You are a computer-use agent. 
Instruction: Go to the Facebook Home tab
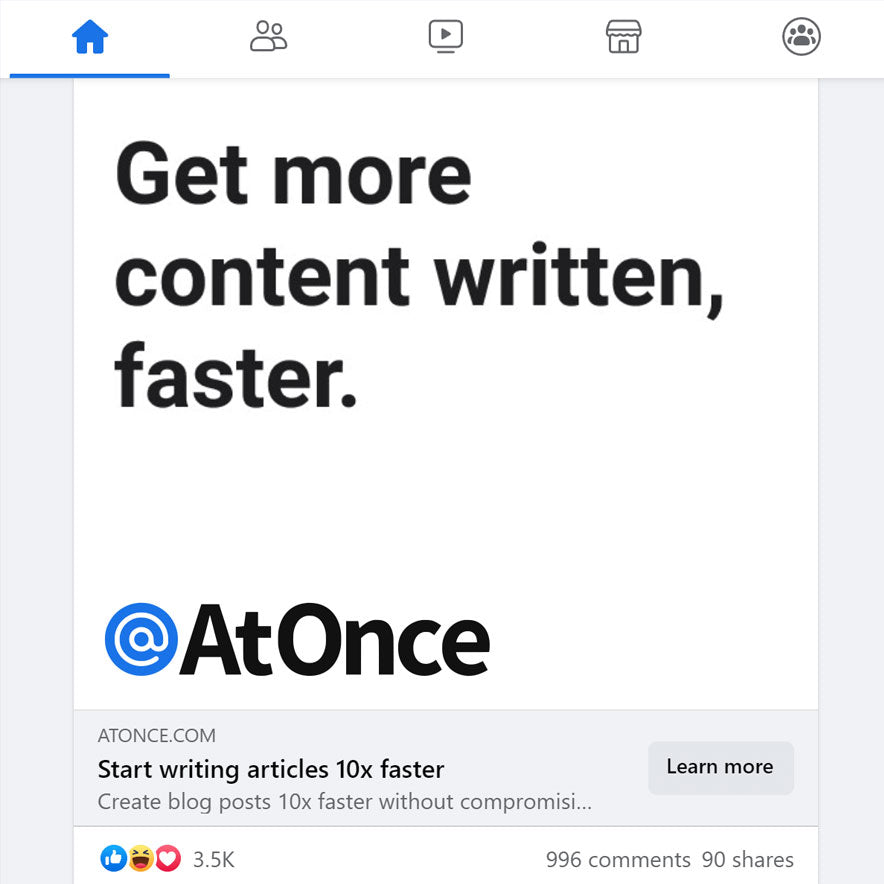(x=90, y=37)
